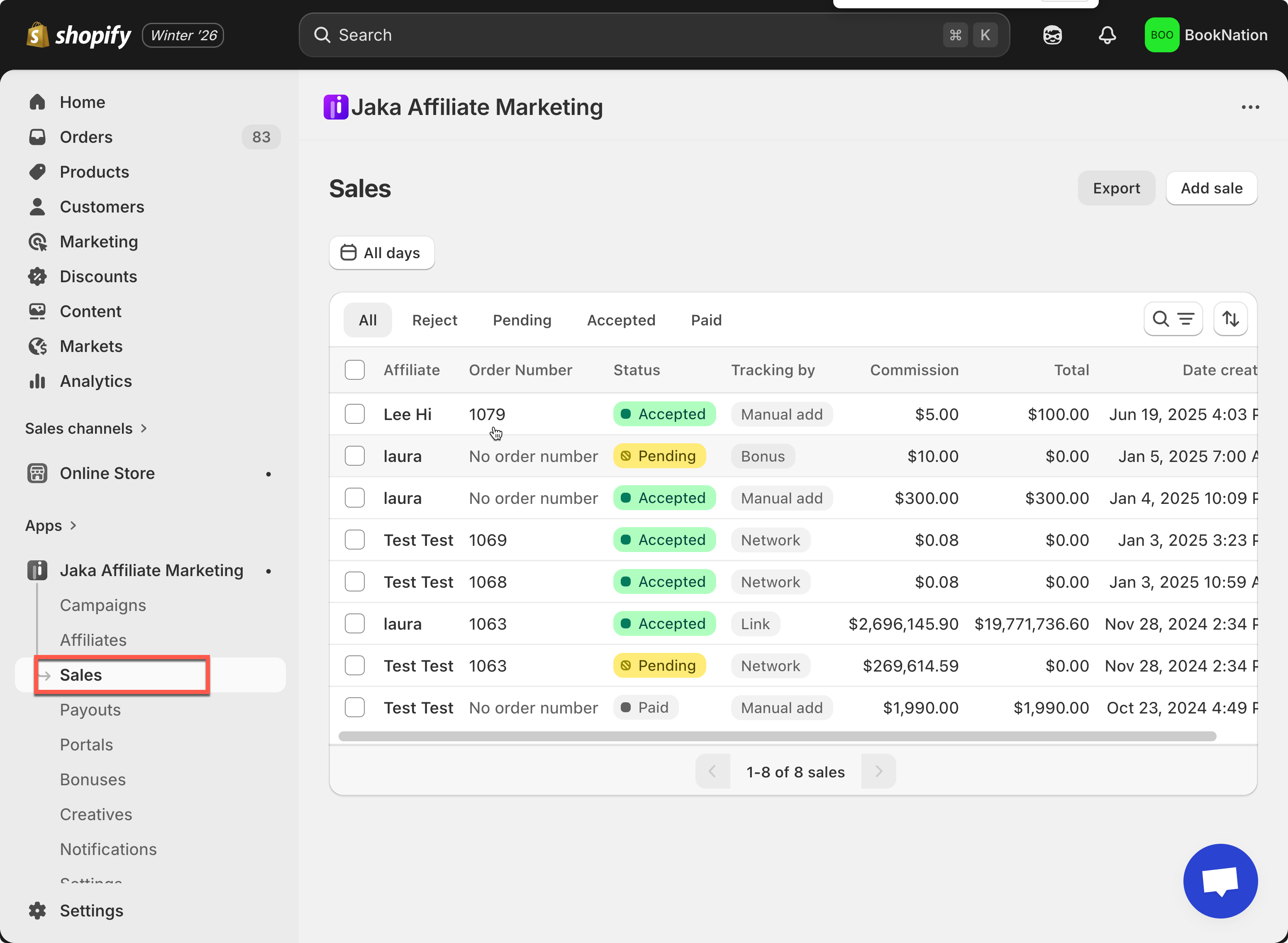Expand the Sales channels section
This screenshot has width=1288, height=943.
click(x=144, y=429)
